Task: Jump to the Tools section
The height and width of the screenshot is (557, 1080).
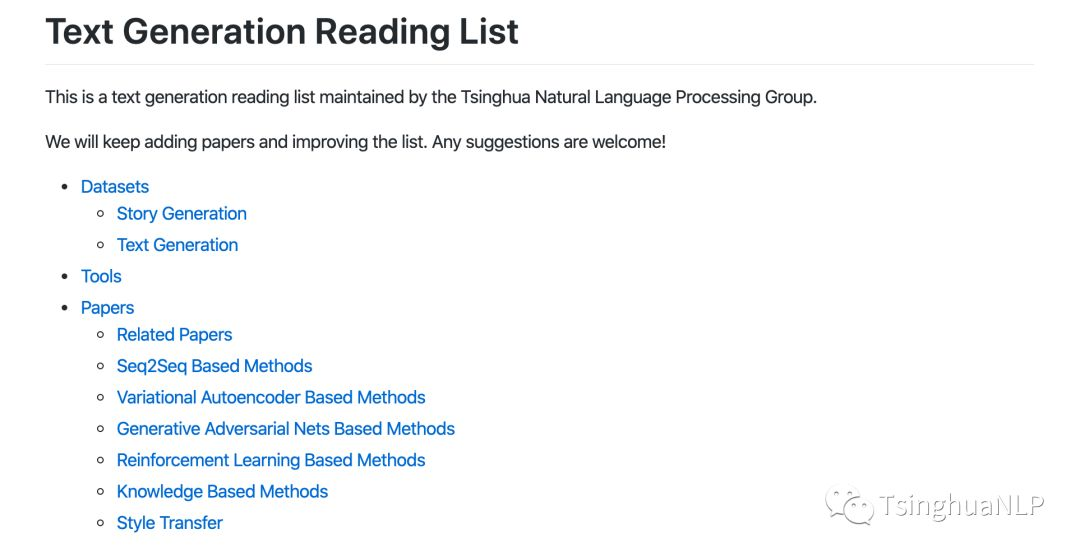Action: coord(101,277)
